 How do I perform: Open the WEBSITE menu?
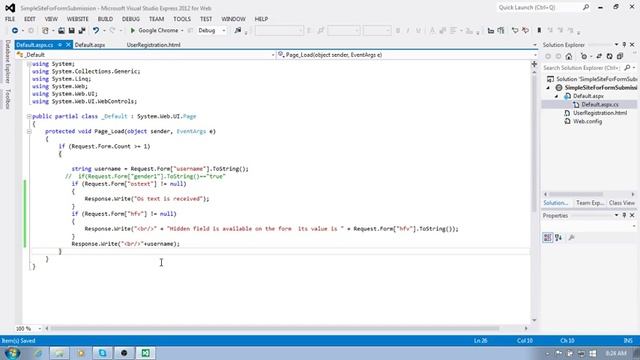[78, 19]
